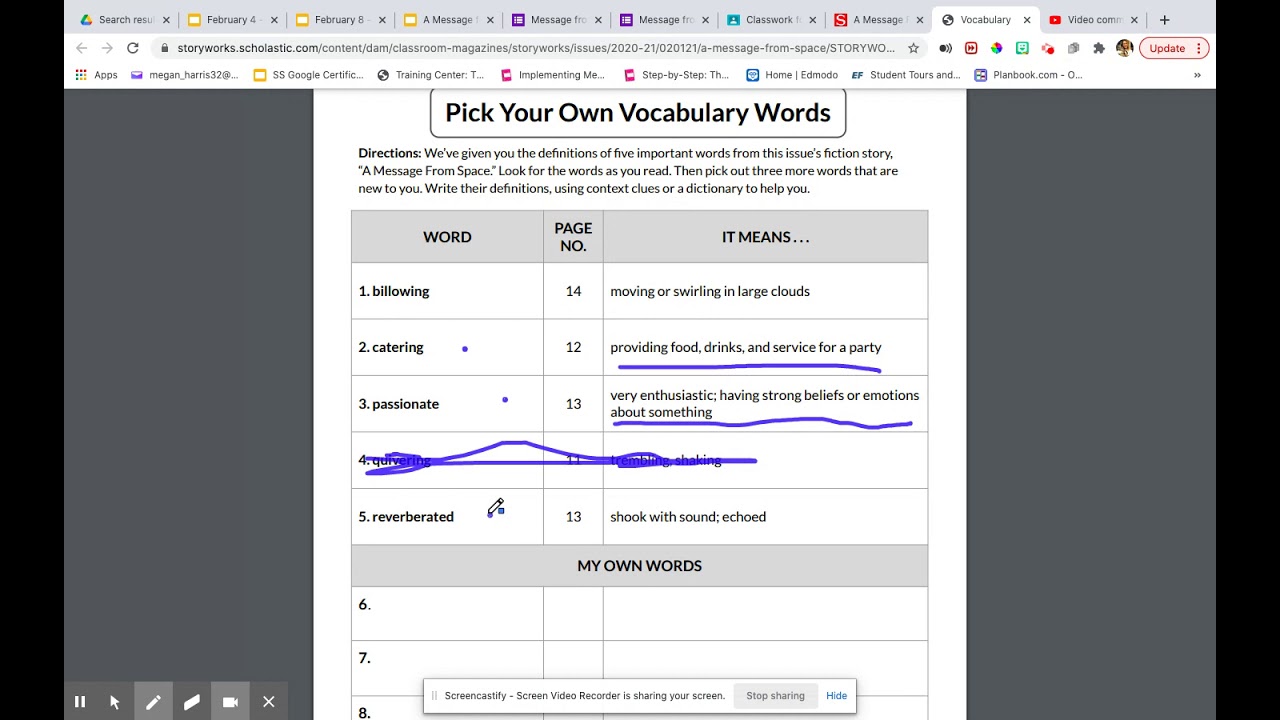Pause the Screencastify recording
The width and height of the screenshot is (1280, 720).
pos(80,702)
